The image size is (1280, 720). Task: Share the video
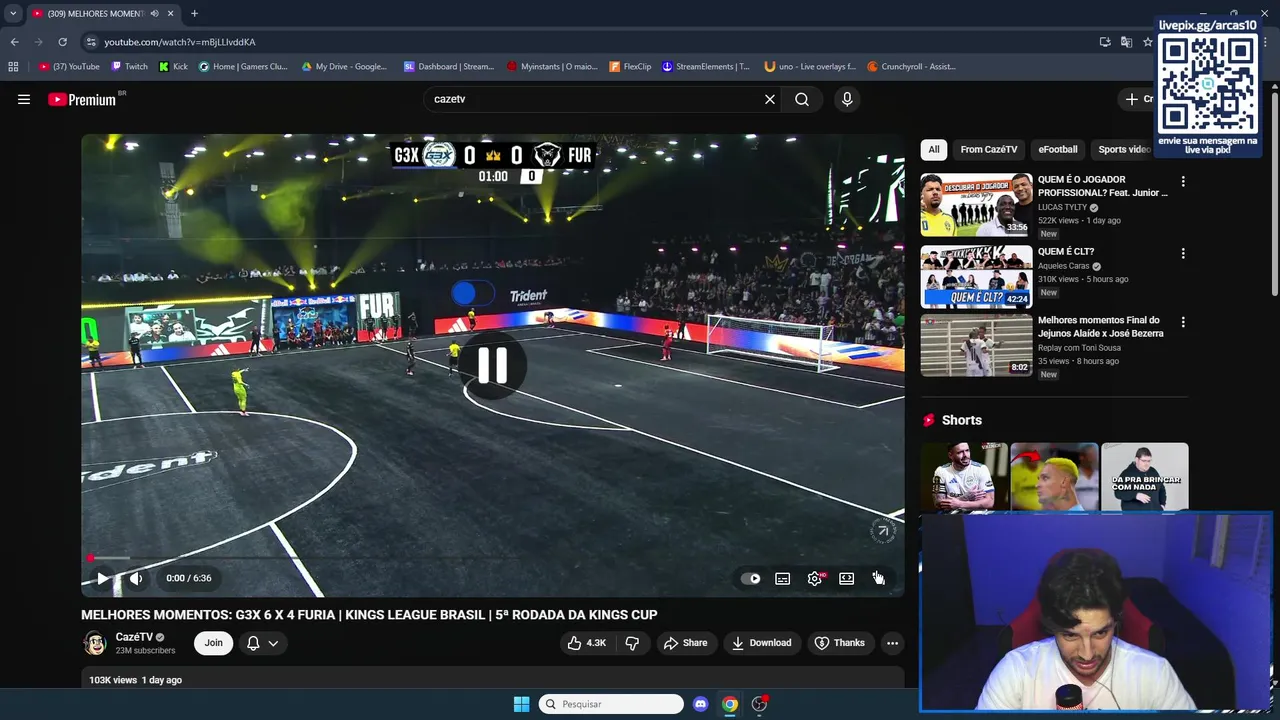pyautogui.click(x=685, y=643)
